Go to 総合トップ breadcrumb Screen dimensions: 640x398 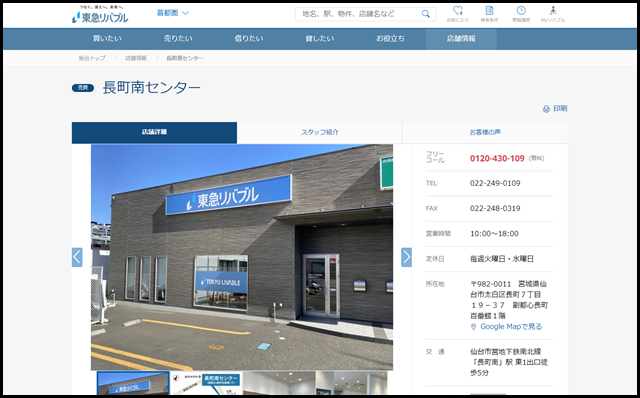pos(92,58)
